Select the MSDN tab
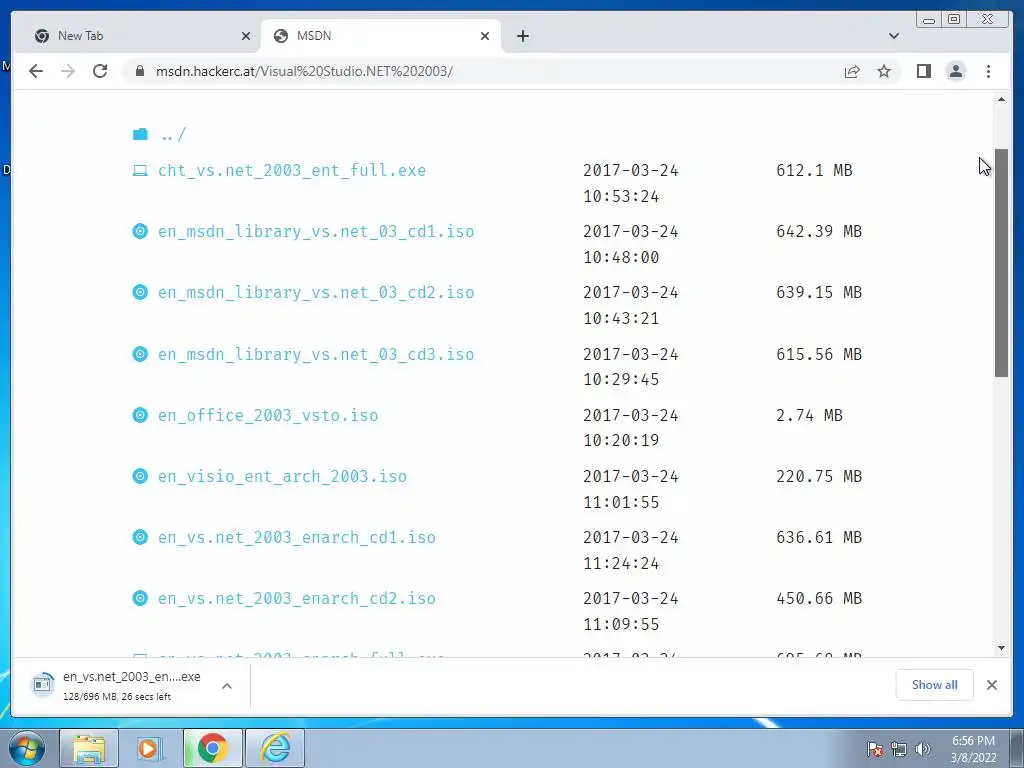Image resolution: width=1024 pixels, height=768 pixels. pos(381,36)
